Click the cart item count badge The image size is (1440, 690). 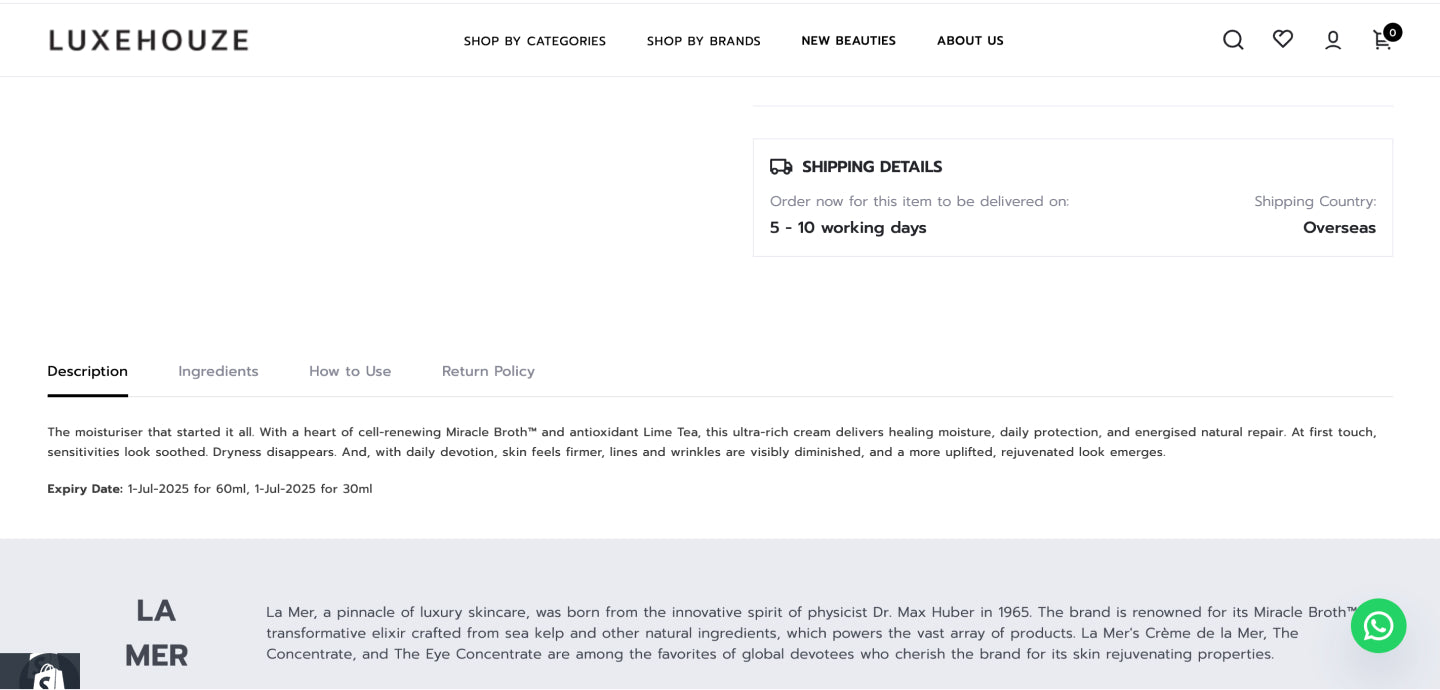[x=1393, y=32]
